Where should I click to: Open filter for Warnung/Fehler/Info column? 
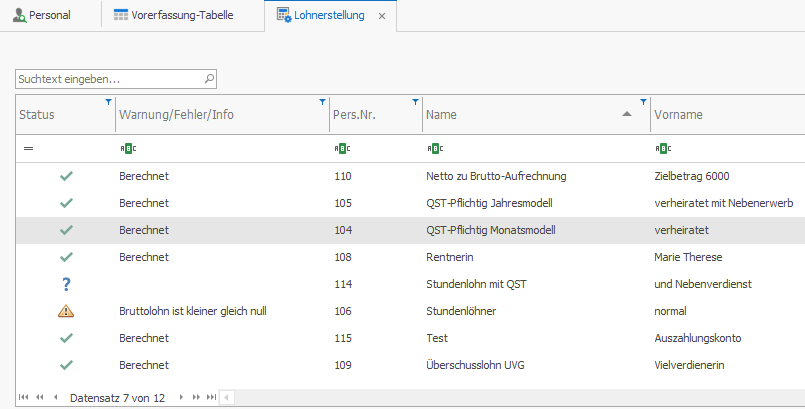tap(322, 102)
